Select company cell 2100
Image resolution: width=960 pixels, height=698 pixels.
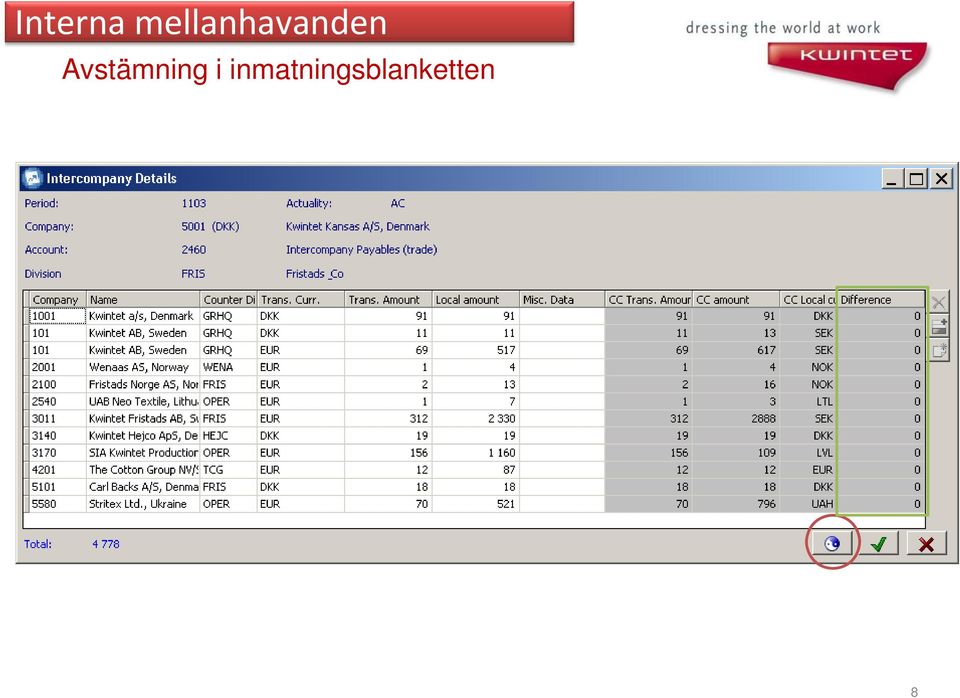(58, 385)
